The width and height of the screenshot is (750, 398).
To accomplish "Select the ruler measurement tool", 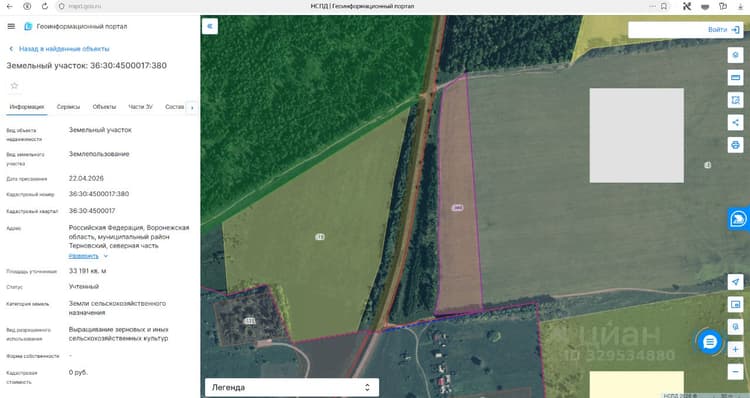I will click(x=735, y=77).
